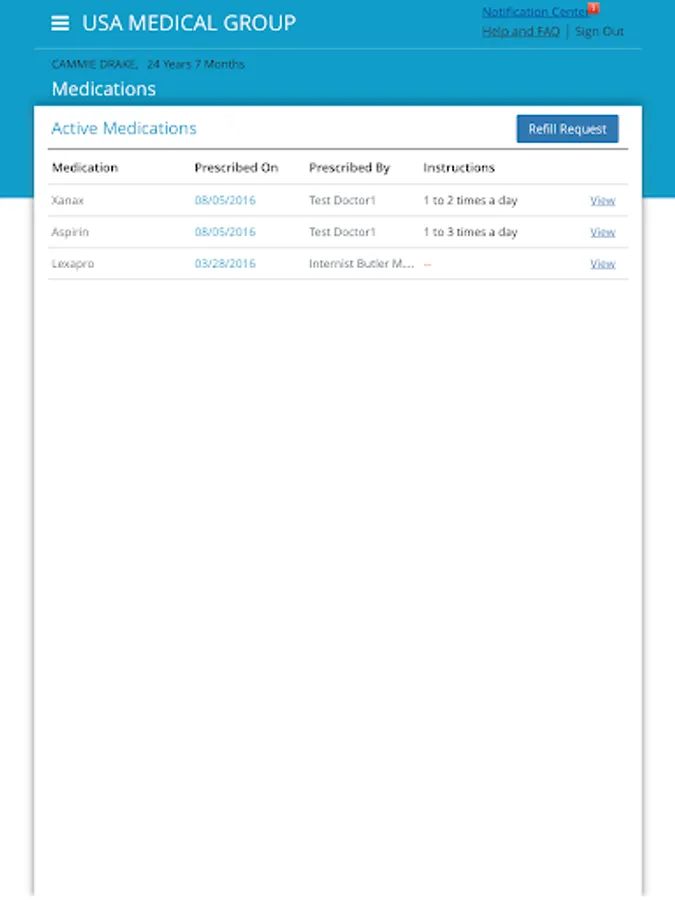Click the Prescribed On column header
This screenshot has height=900, width=675.
tap(236, 168)
